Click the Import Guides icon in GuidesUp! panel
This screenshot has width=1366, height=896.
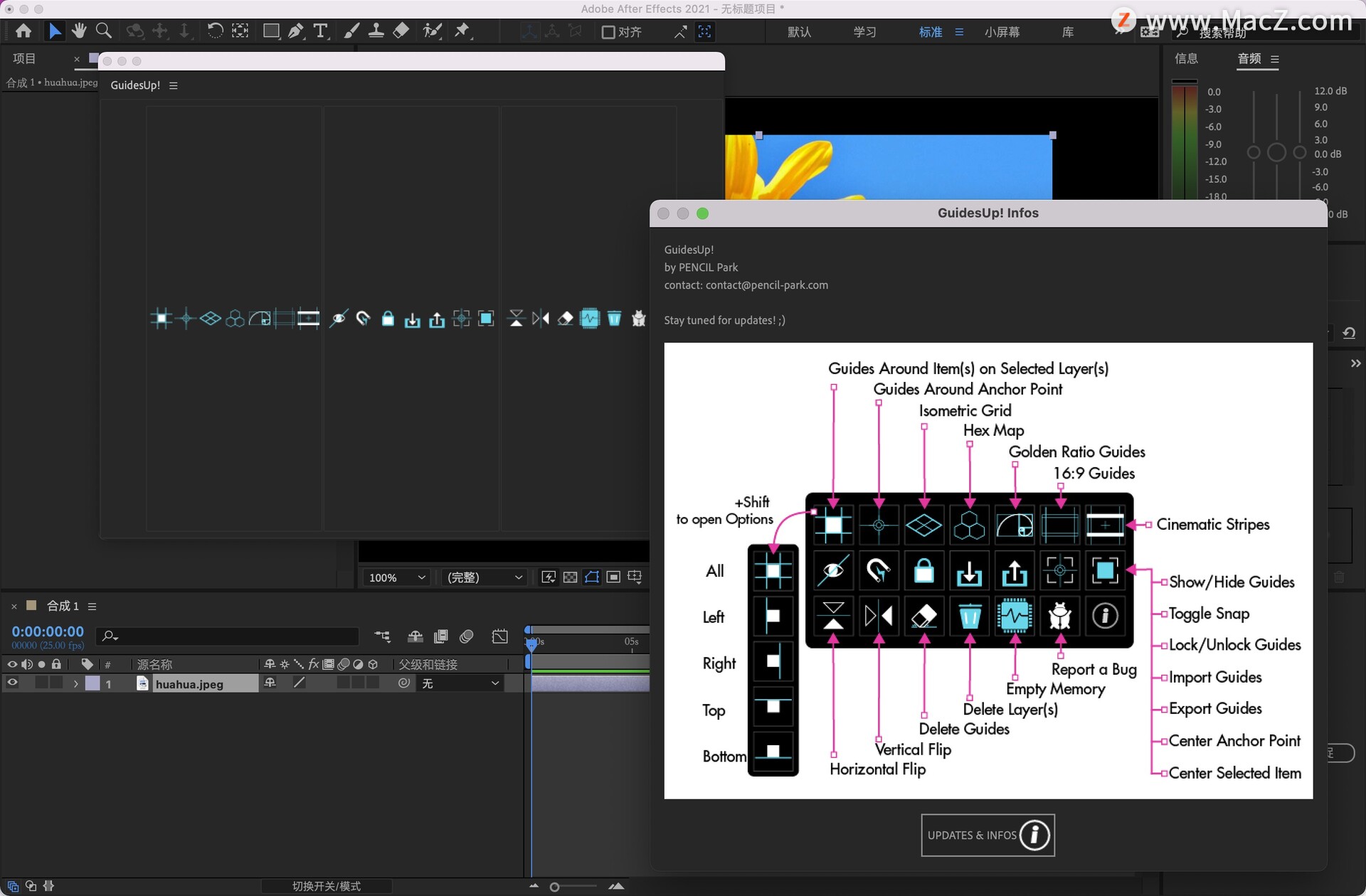pos(412,319)
